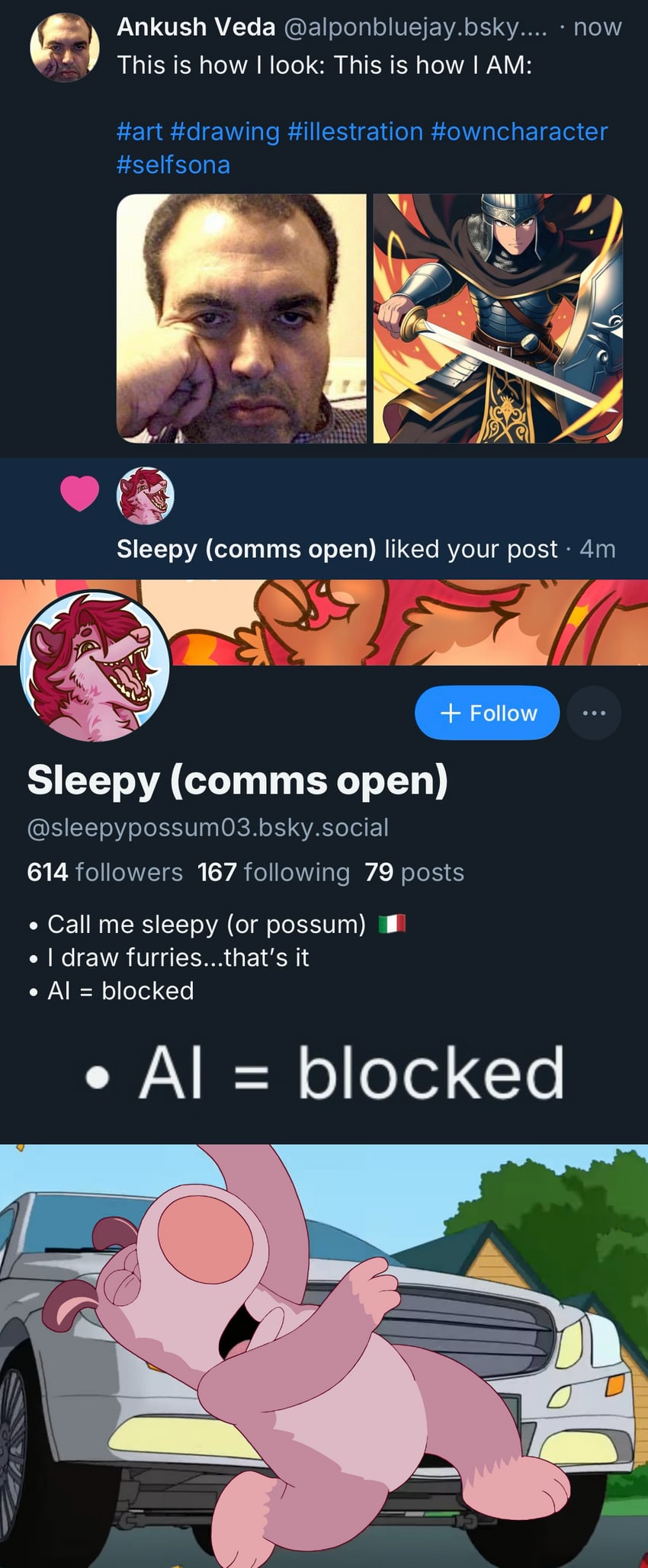Screen dimensions: 648x1568
Task: Open the three-dot profile options menu
Action: click(594, 713)
